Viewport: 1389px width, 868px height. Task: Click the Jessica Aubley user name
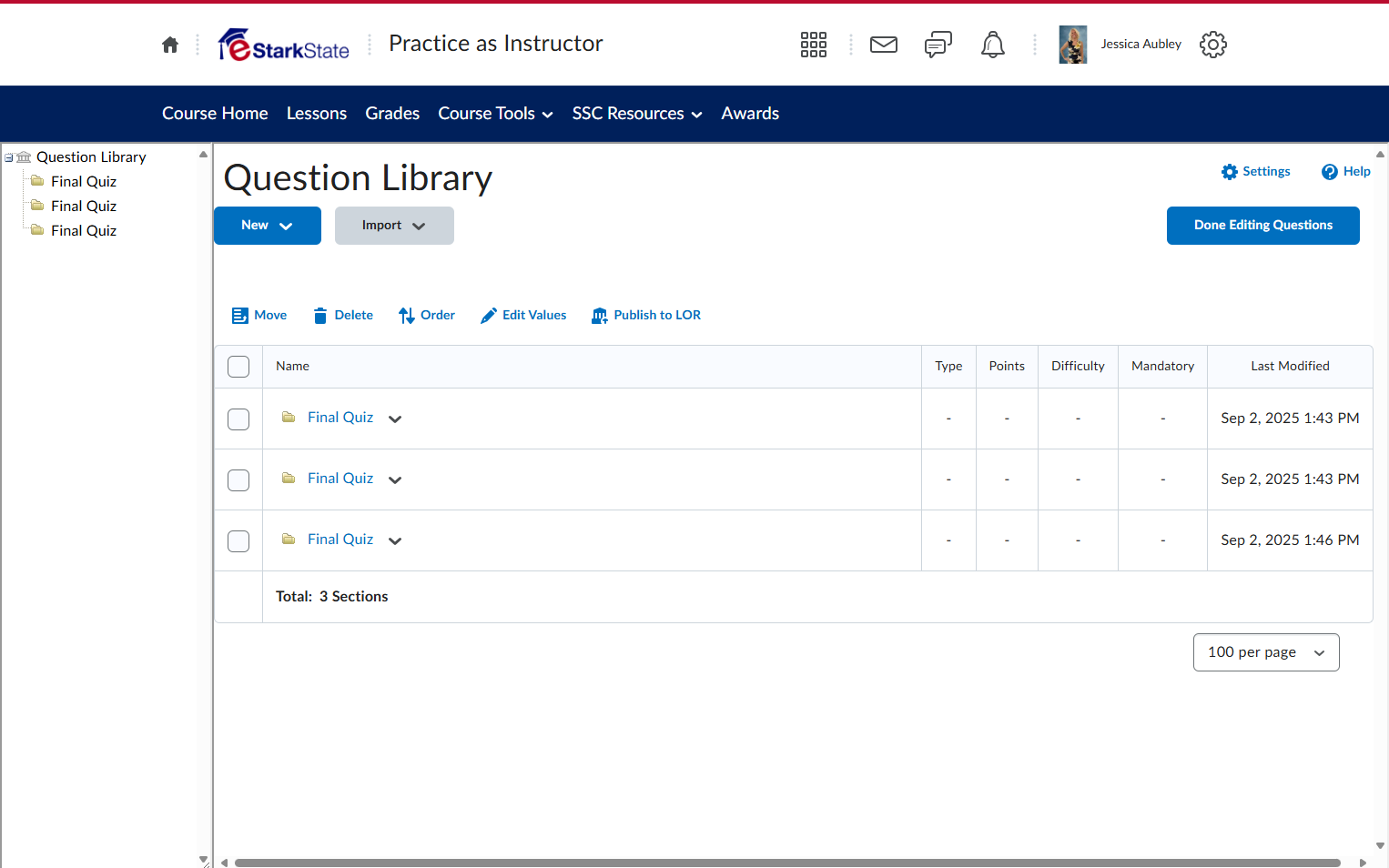1141,44
